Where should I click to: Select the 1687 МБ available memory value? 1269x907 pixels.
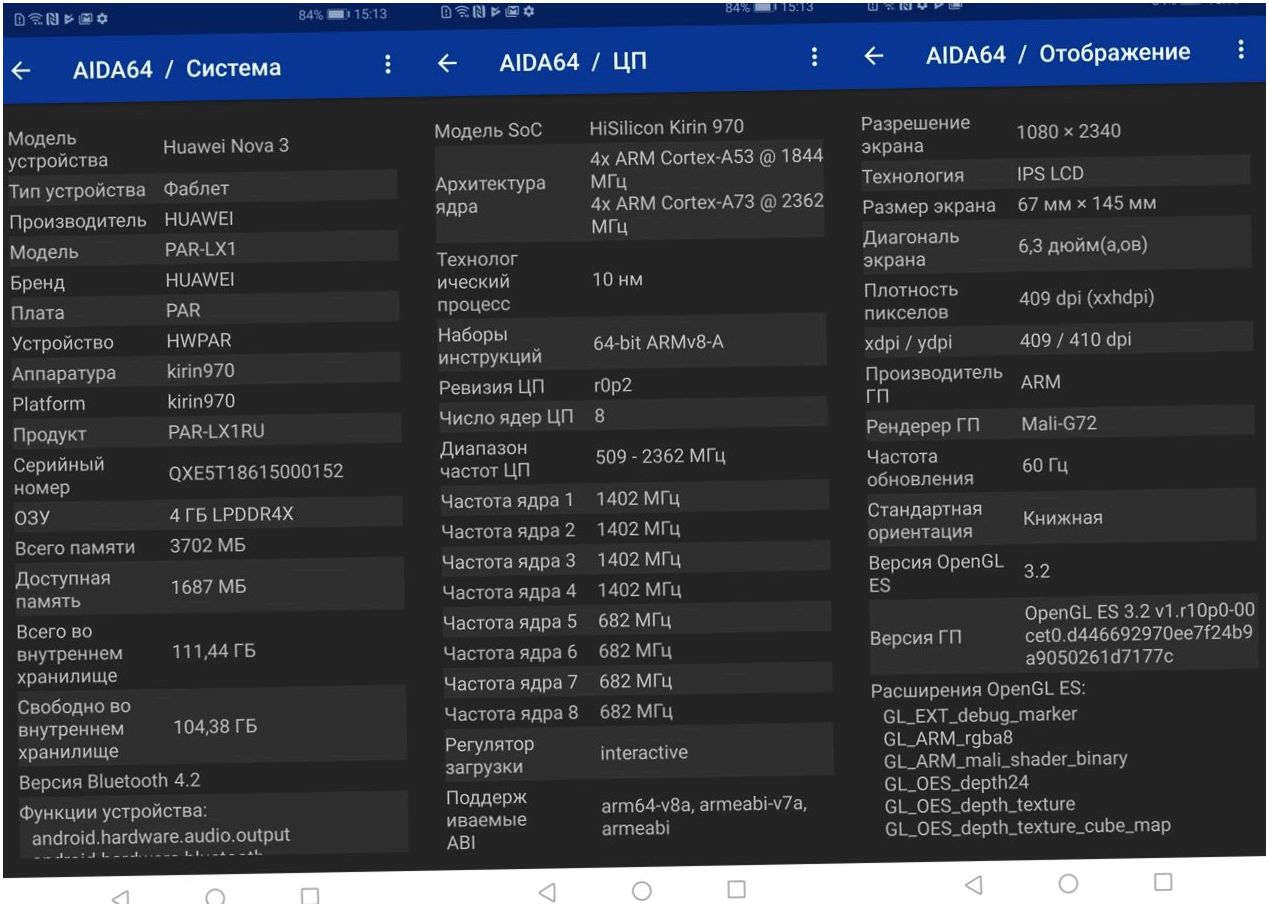(x=208, y=587)
